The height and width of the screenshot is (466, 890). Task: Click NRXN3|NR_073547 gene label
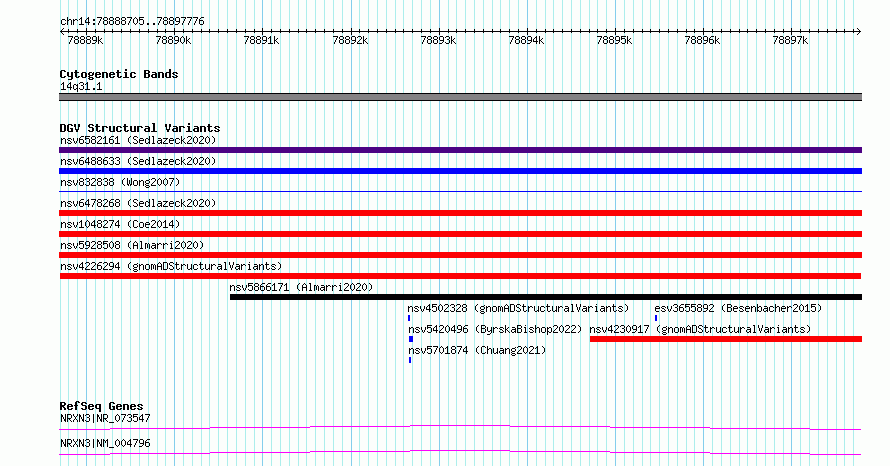pyautogui.click(x=105, y=418)
